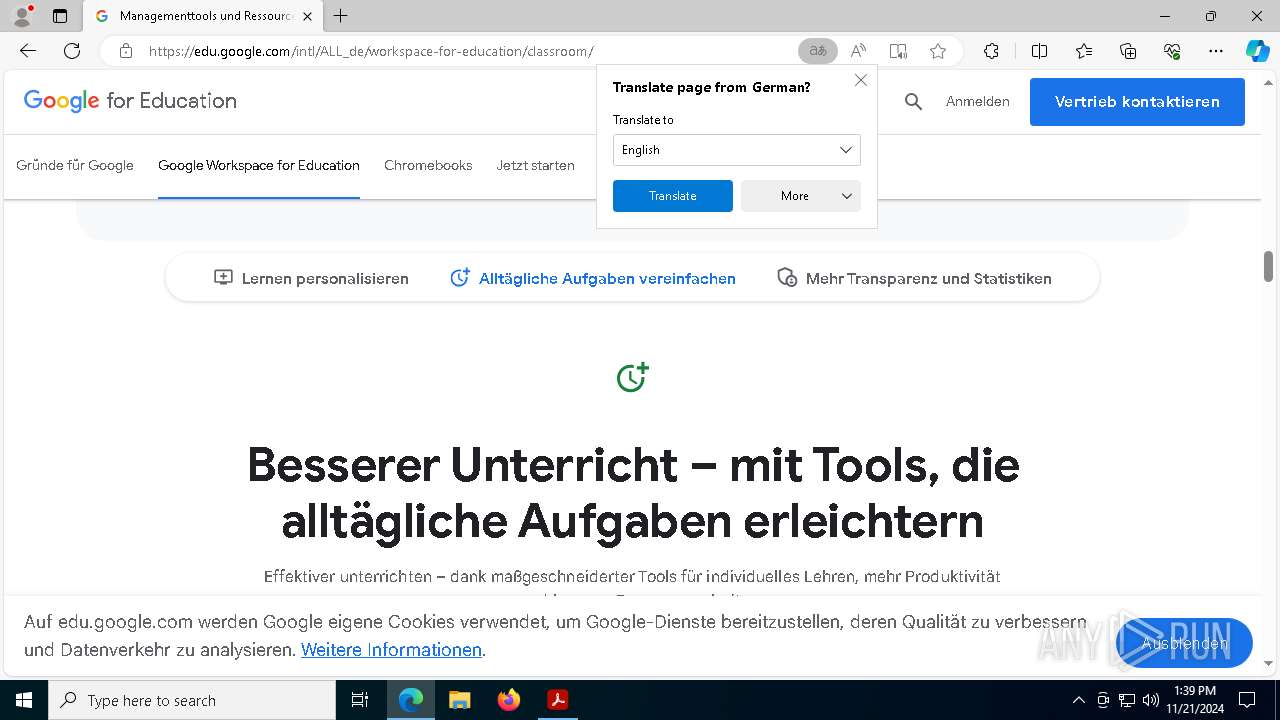The width and height of the screenshot is (1280, 720).
Task: Open the Weitere Informationen link
Action: tap(391, 650)
